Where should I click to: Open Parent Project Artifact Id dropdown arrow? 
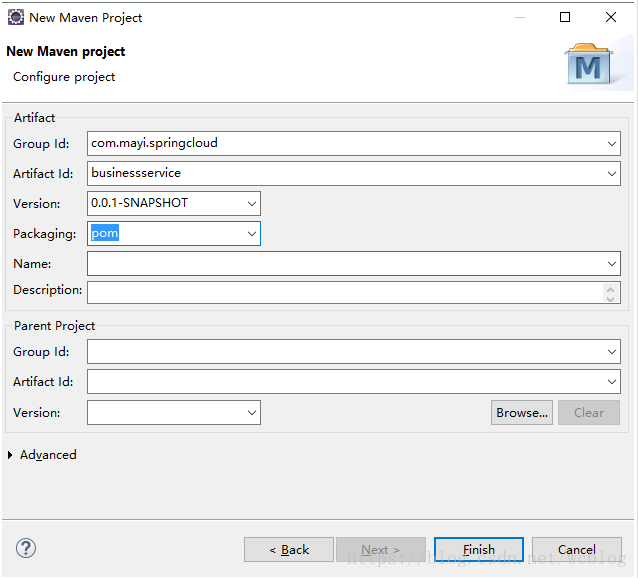[611, 382]
